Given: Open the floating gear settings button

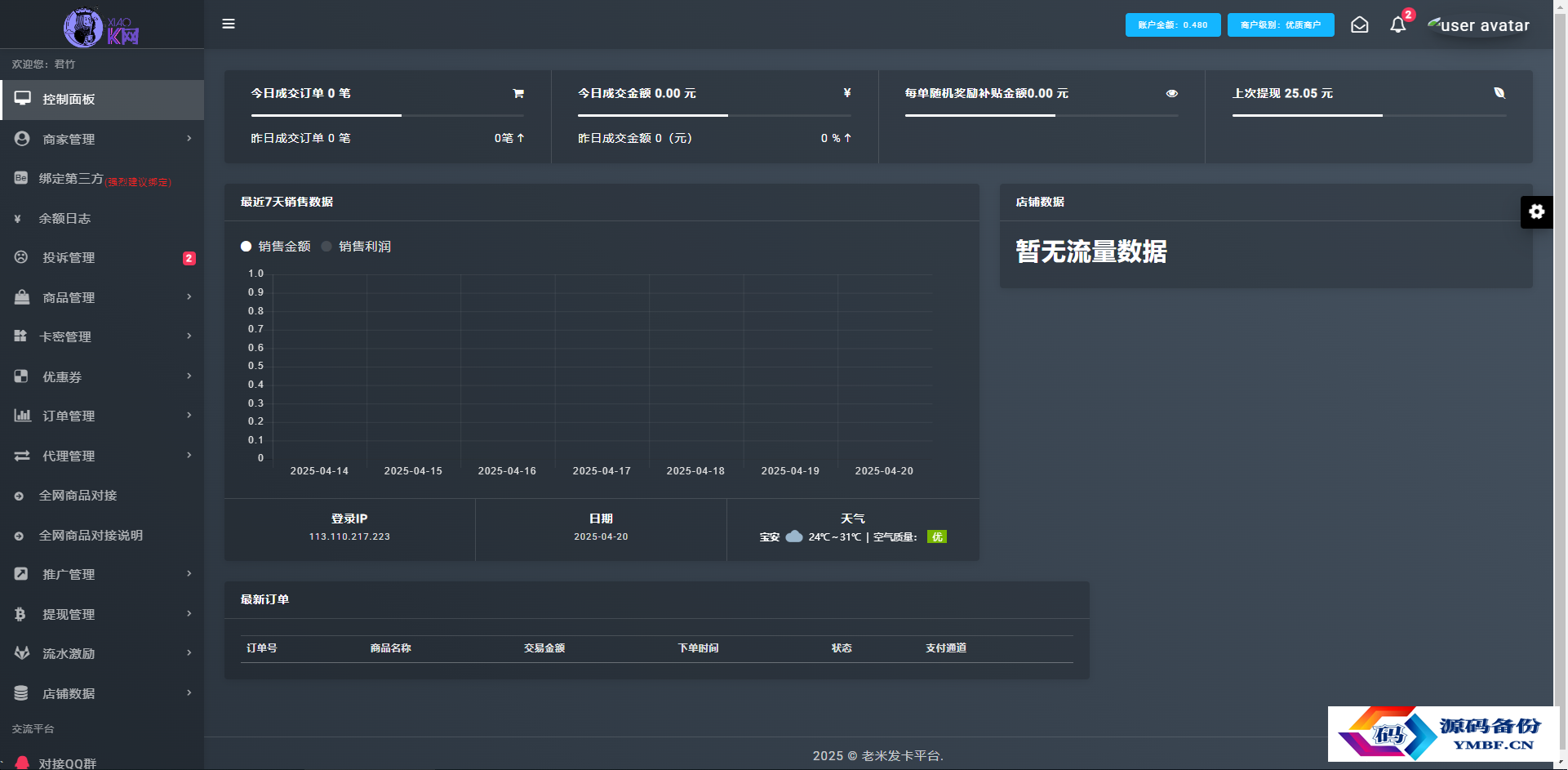Looking at the screenshot, I should pyautogui.click(x=1536, y=211).
